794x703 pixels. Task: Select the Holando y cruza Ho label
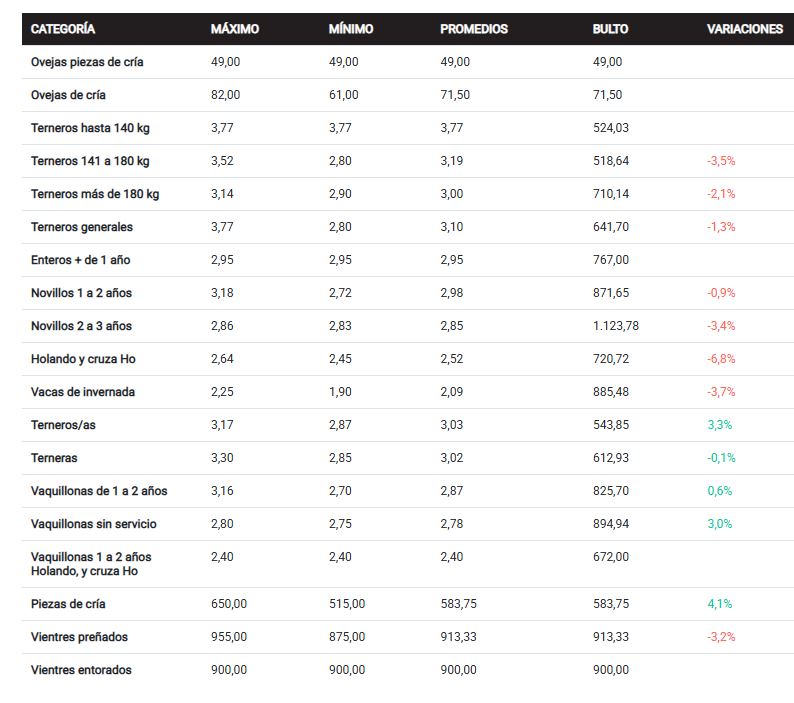pyautogui.click(x=83, y=359)
